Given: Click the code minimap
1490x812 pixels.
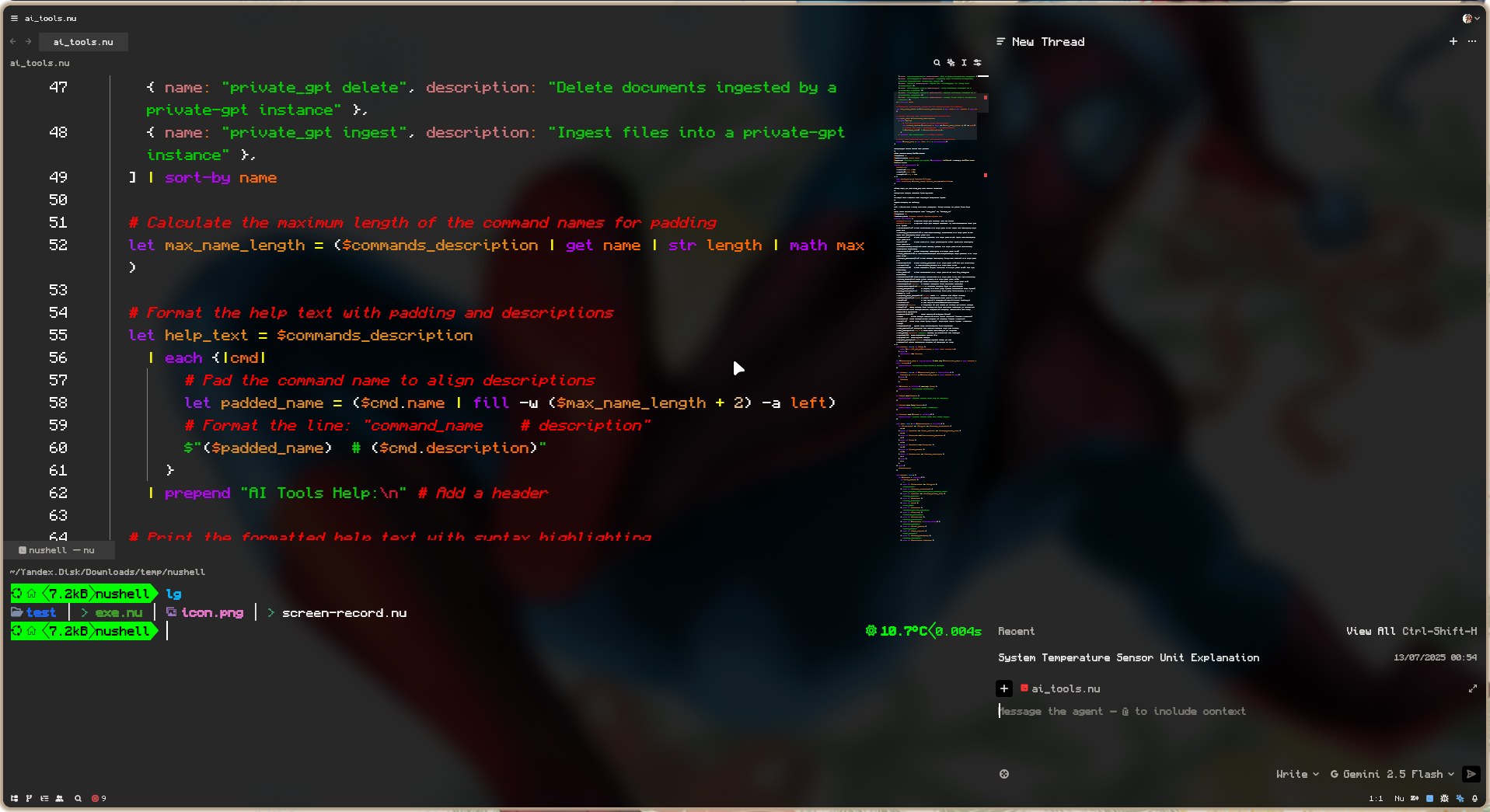Looking at the screenshot, I should pyautogui.click(x=940, y=307).
